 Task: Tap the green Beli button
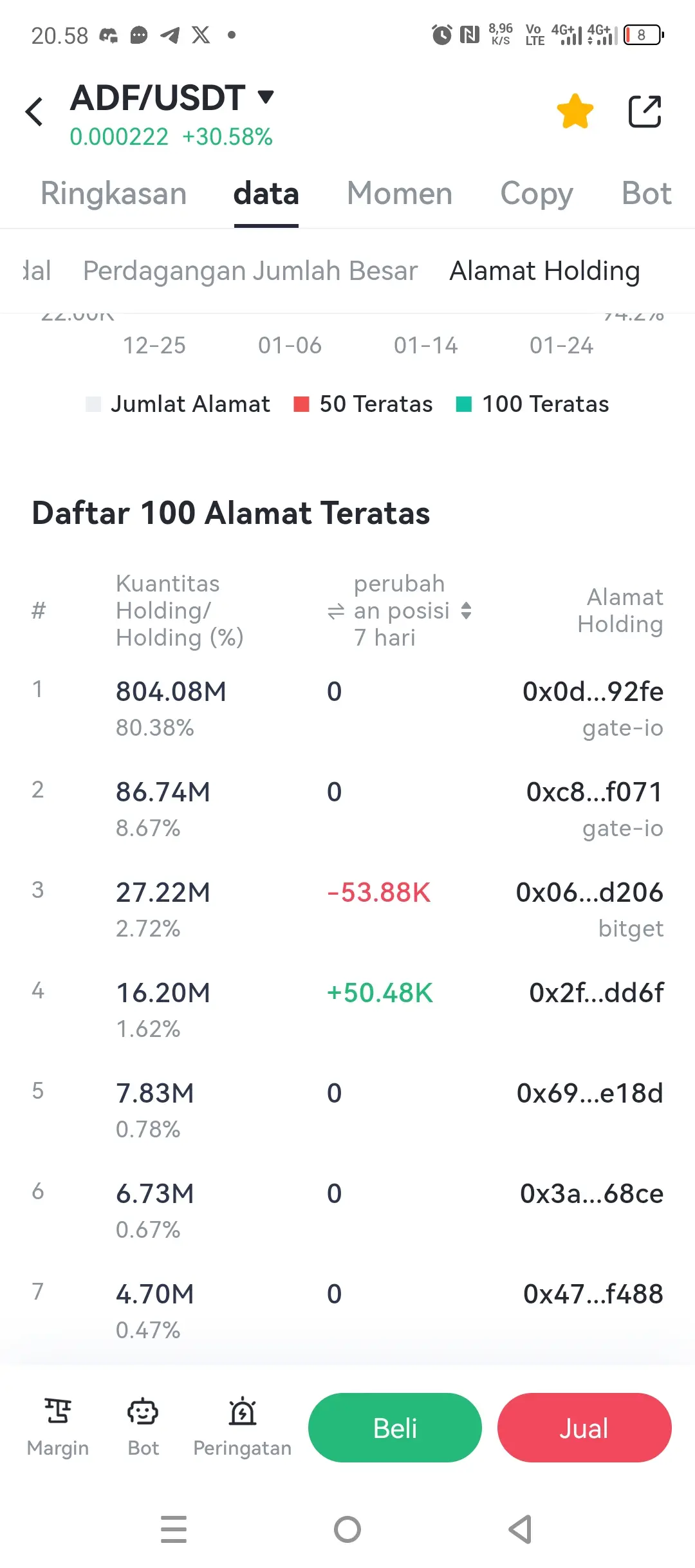pos(395,1428)
